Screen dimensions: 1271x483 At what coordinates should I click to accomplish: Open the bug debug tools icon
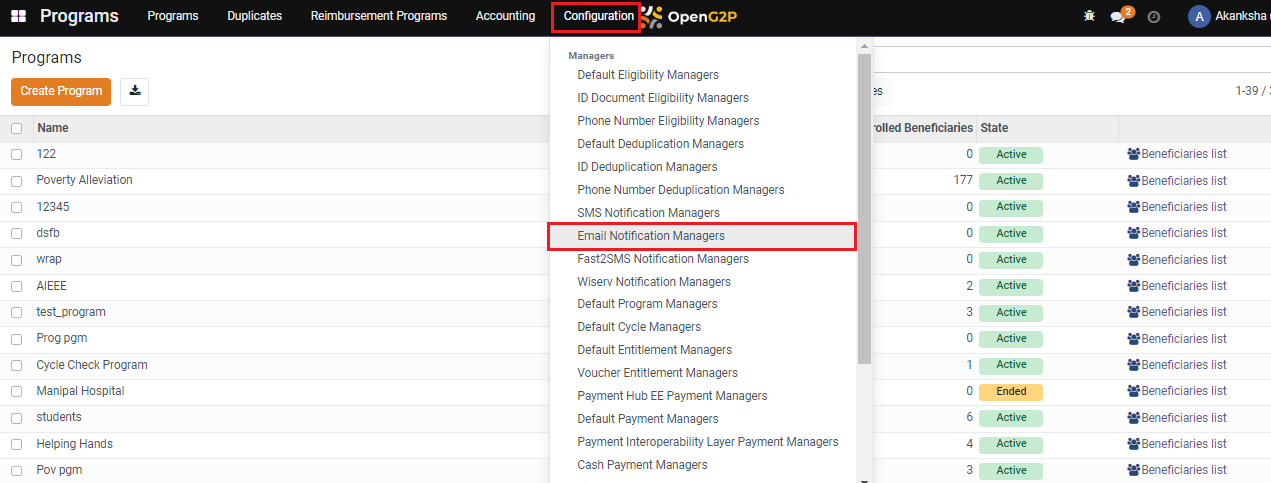(x=1089, y=16)
